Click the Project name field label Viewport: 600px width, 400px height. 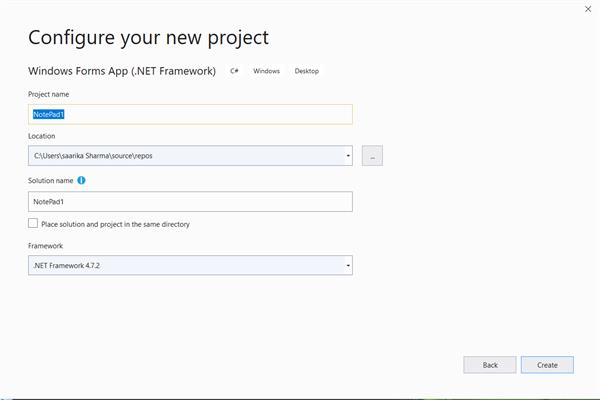click(49, 94)
